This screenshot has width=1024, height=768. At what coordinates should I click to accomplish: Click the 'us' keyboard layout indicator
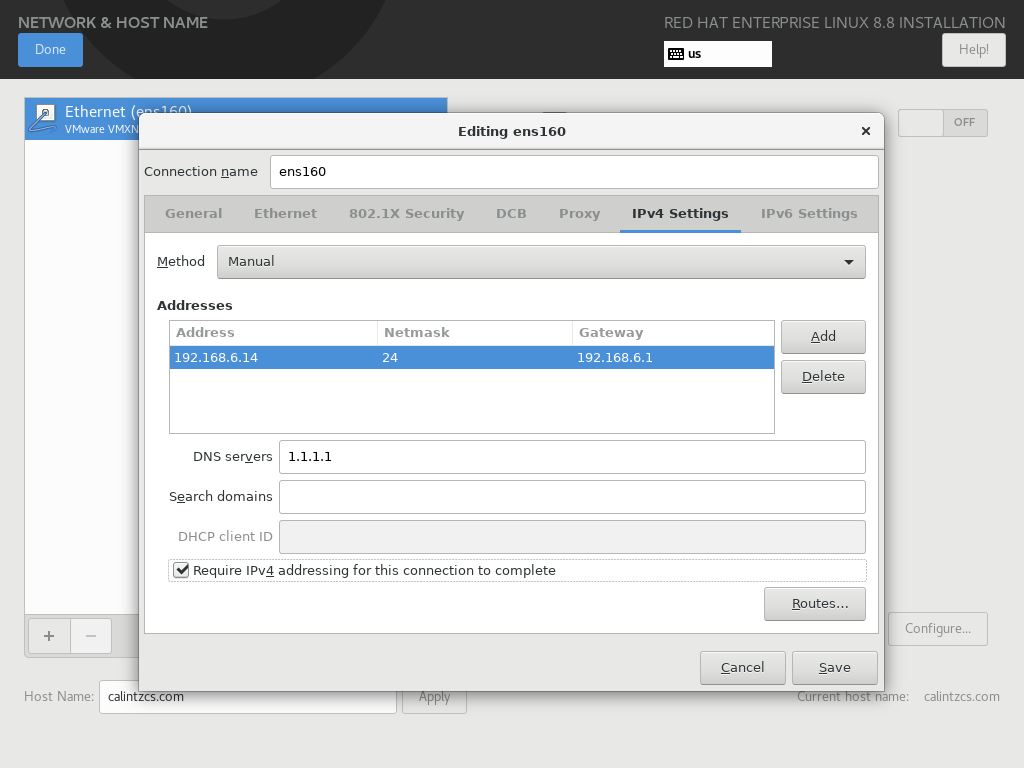click(718, 54)
